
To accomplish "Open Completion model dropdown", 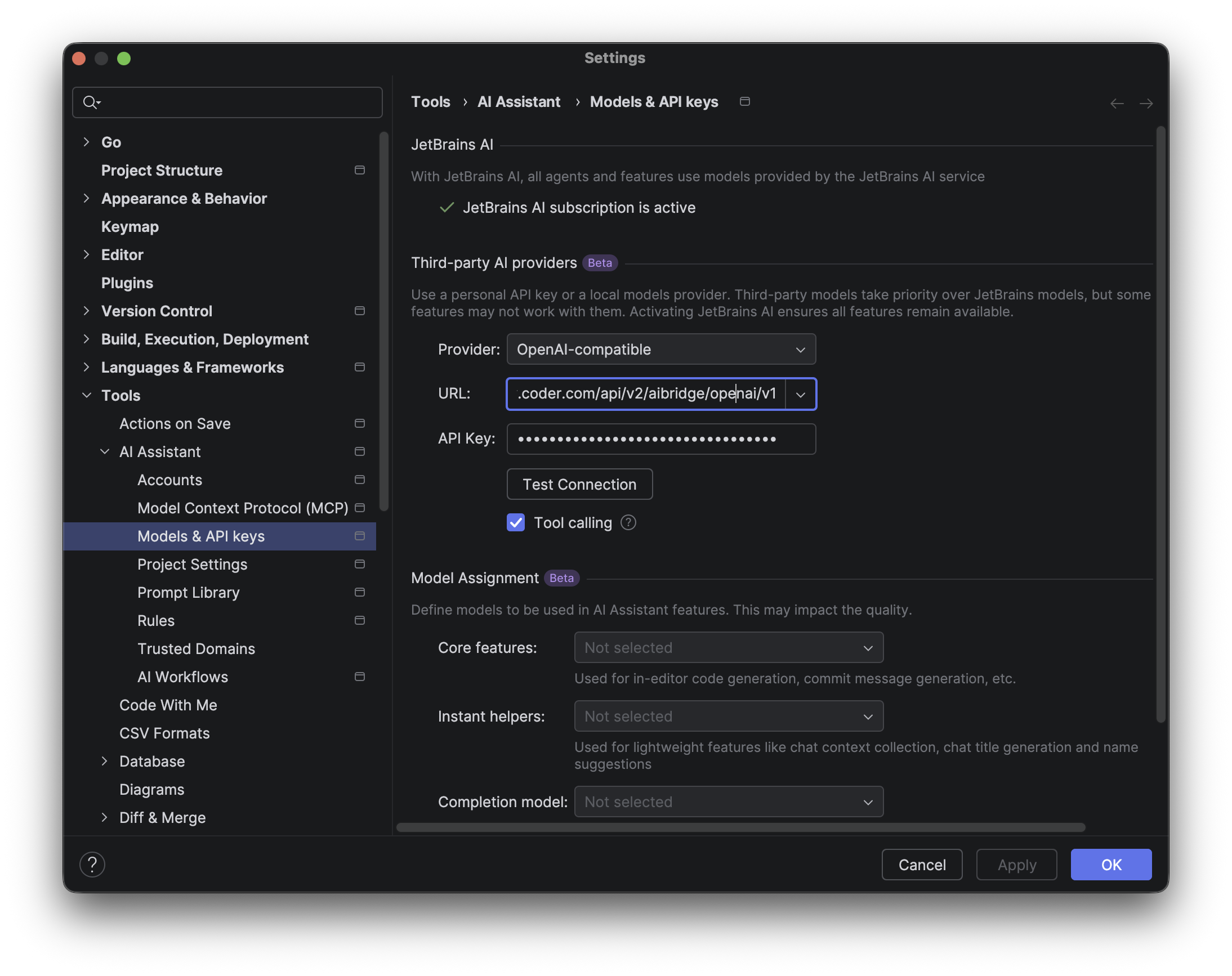I will coord(729,802).
